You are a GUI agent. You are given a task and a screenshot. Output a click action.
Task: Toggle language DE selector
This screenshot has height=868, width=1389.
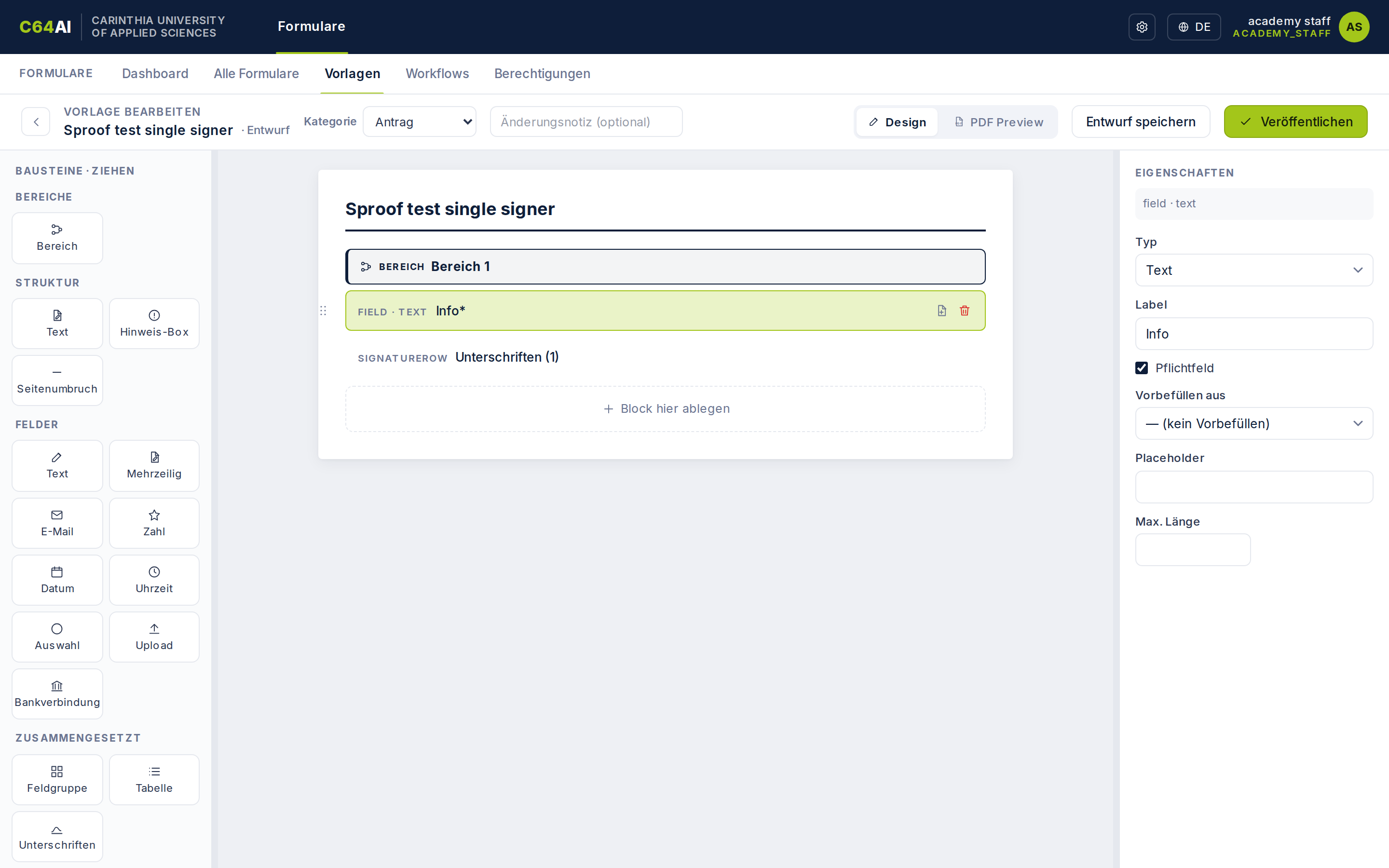point(1194,27)
